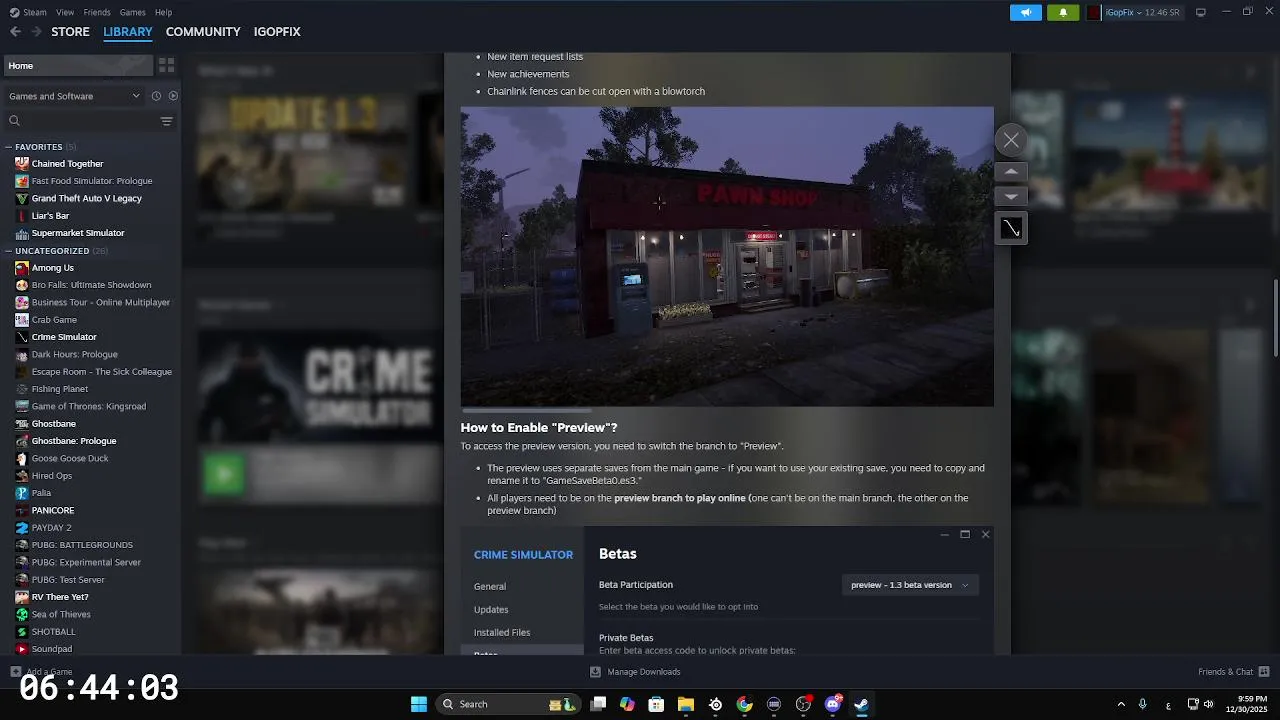Click the Steam back navigation arrow
1280x720 pixels.
(x=15, y=32)
